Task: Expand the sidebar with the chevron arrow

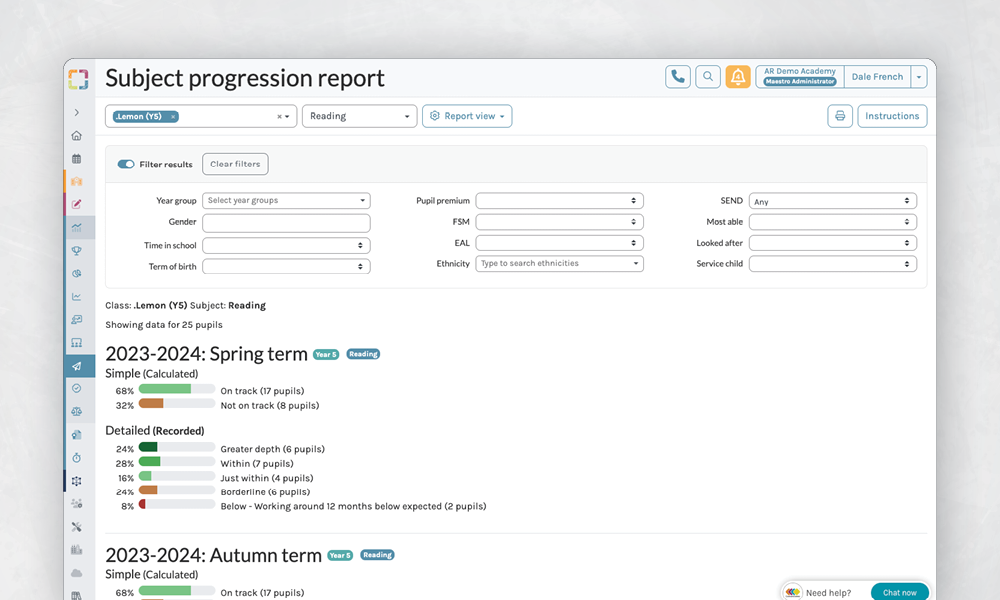Action: click(x=77, y=113)
